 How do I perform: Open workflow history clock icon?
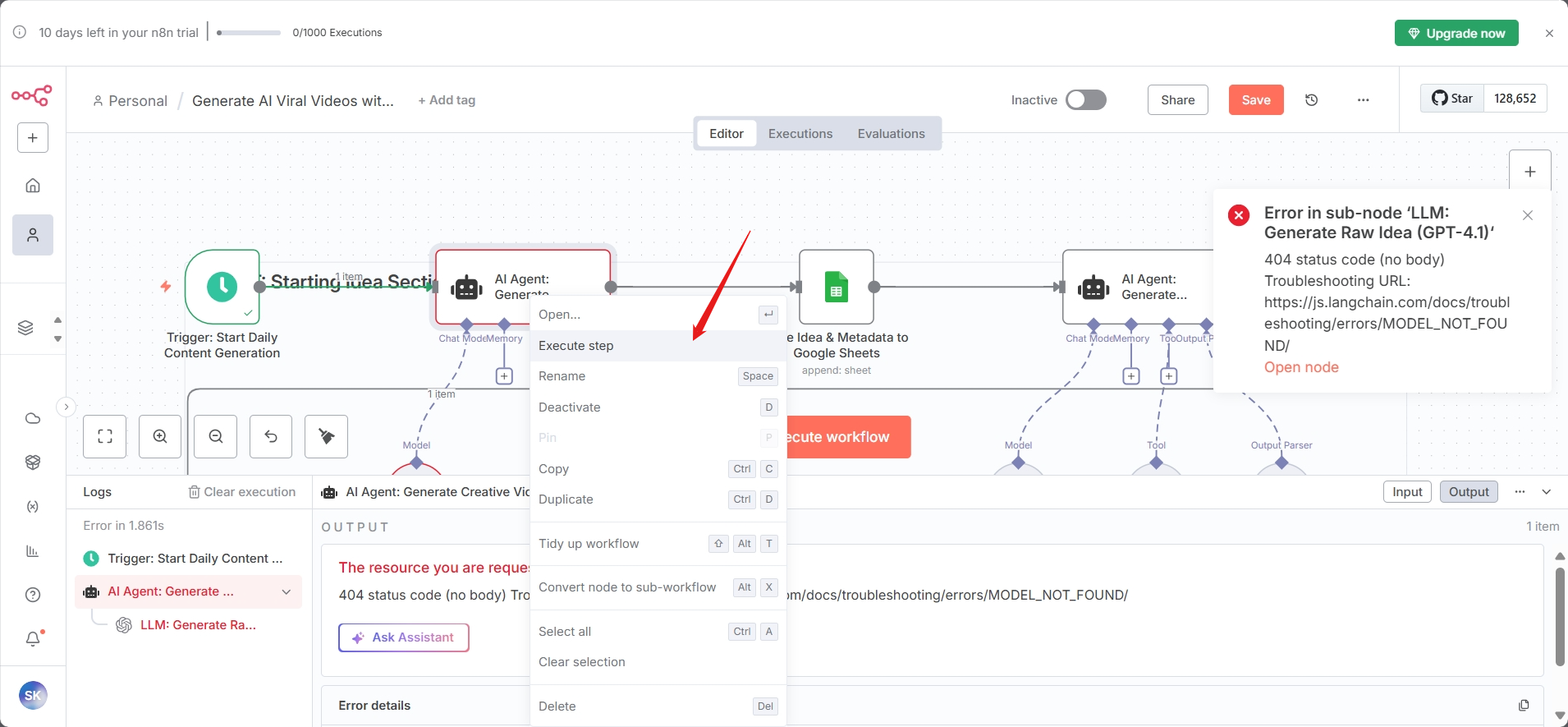pos(1312,100)
